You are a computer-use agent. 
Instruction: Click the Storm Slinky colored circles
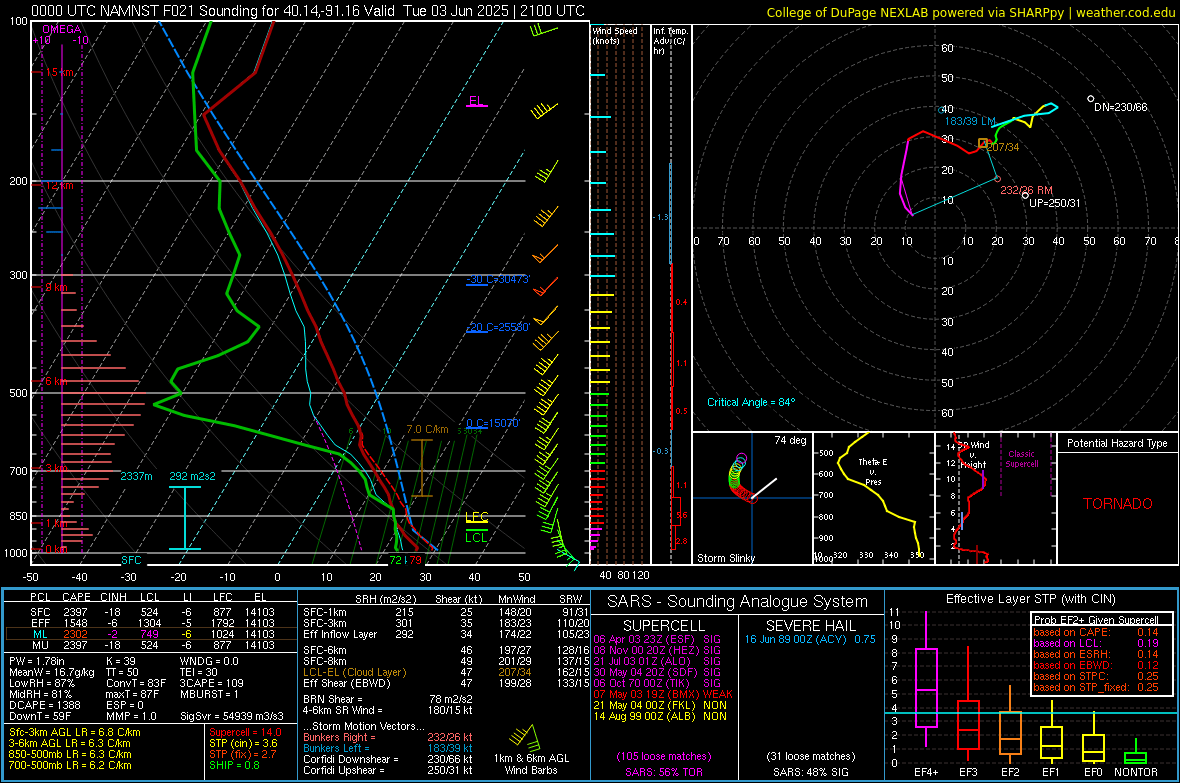[x=739, y=476]
